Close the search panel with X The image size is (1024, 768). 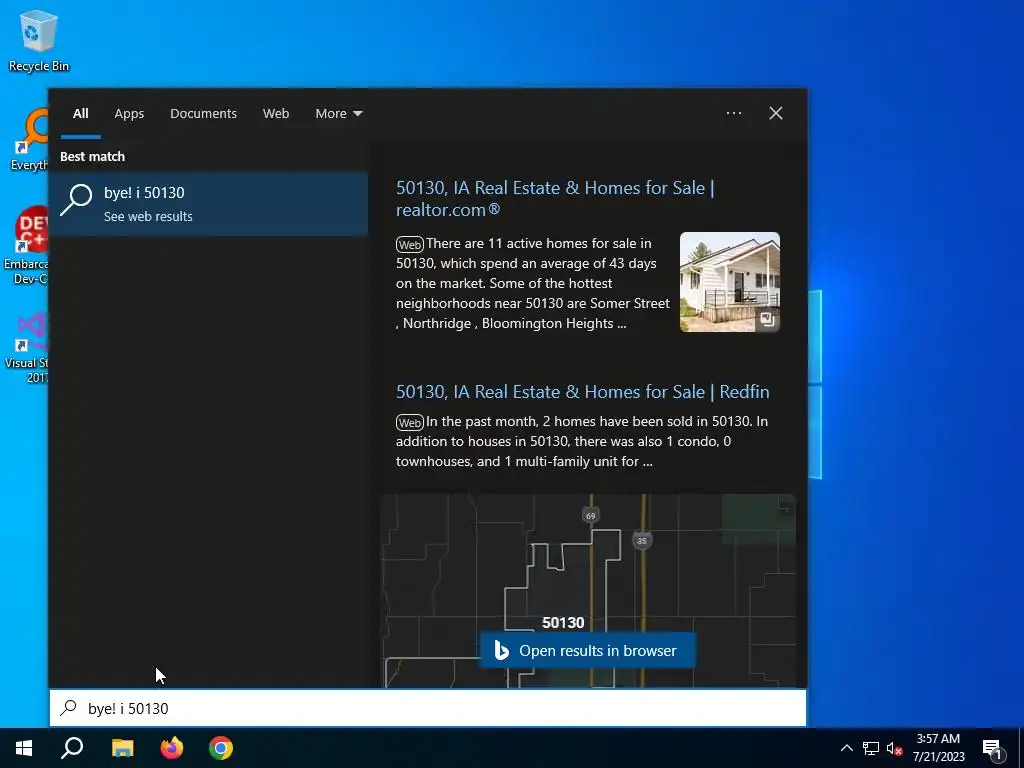pos(776,113)
